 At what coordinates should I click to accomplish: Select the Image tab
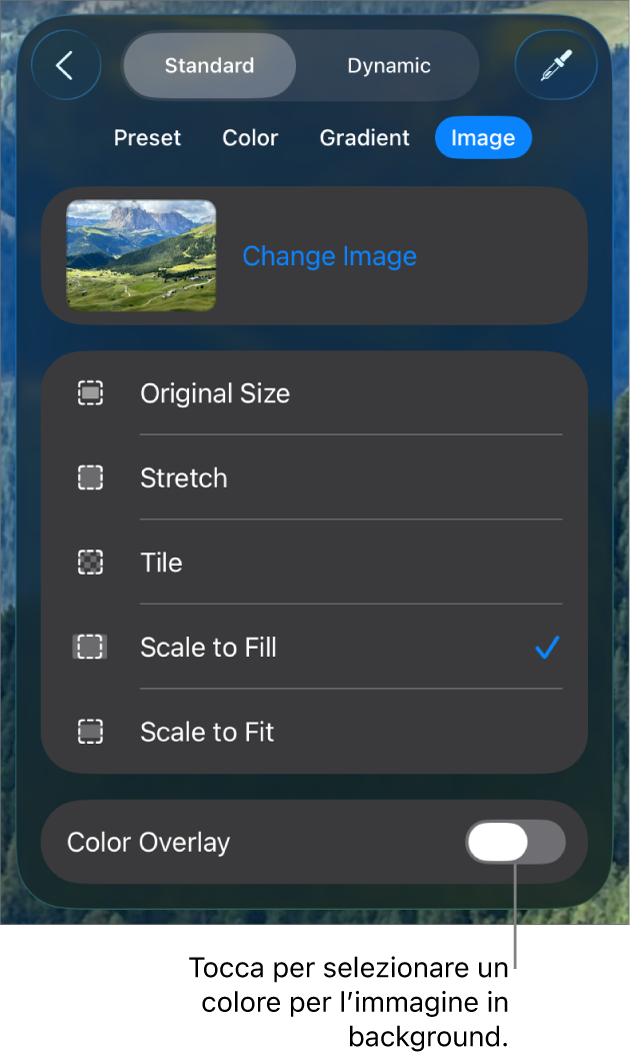pos(483,138)
